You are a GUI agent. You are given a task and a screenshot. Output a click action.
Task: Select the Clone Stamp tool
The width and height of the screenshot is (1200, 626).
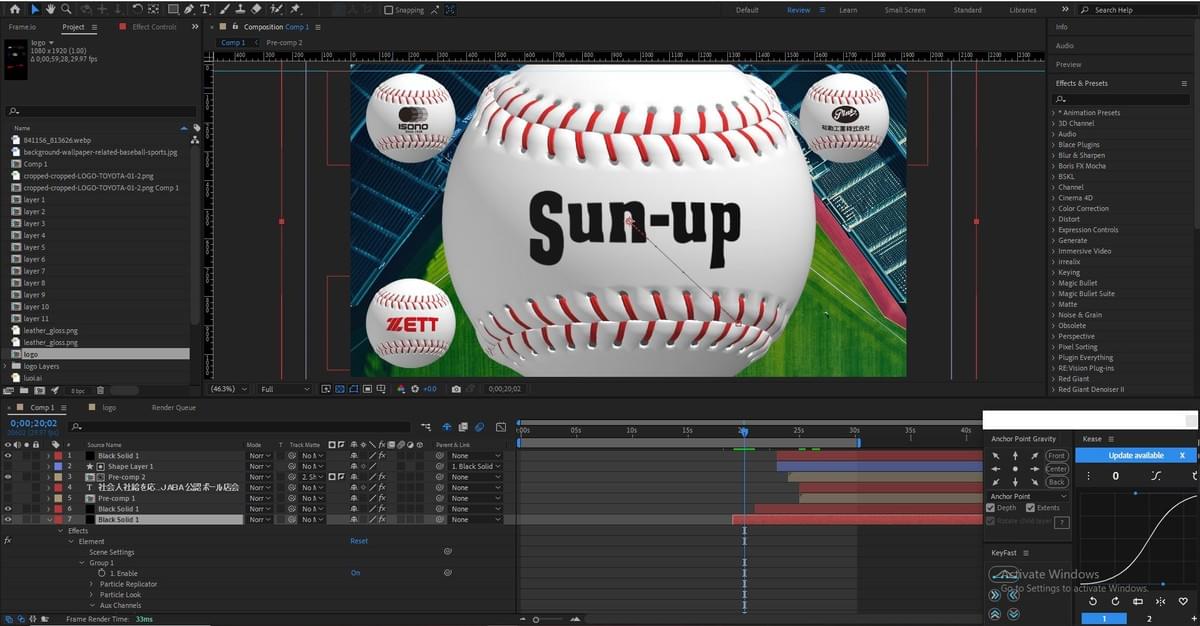click(240, 9)
